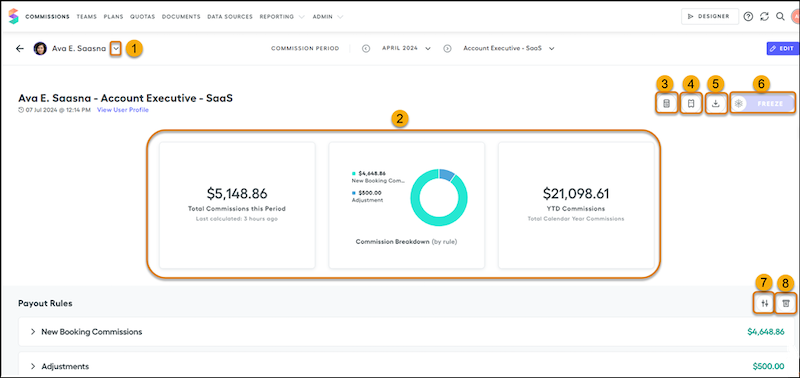The width and height of the screenshot is (800, 378).
Task: Click the Edit button
Action: (783, 48)
